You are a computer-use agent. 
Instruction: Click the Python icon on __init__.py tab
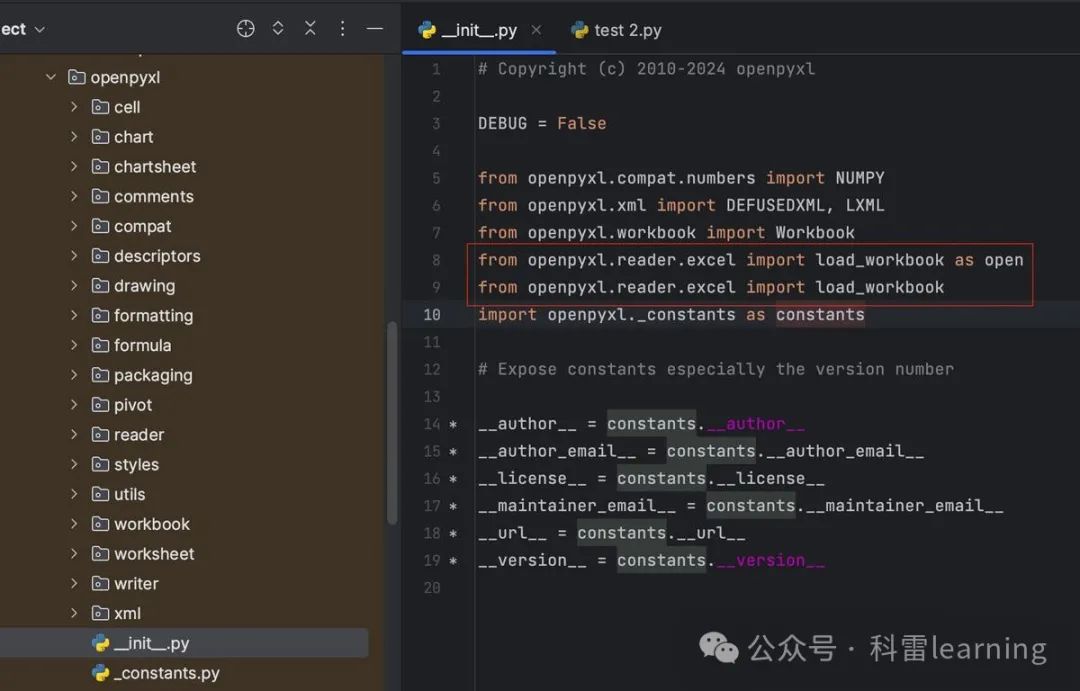tap(426, 30)
